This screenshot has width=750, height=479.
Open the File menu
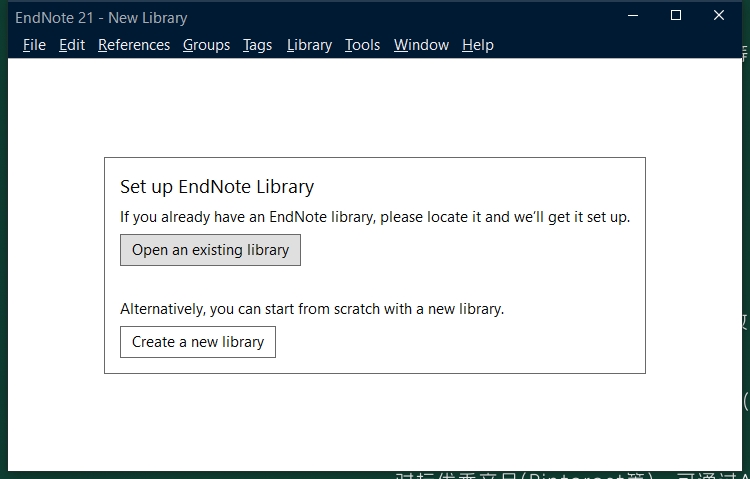point(34,45)
